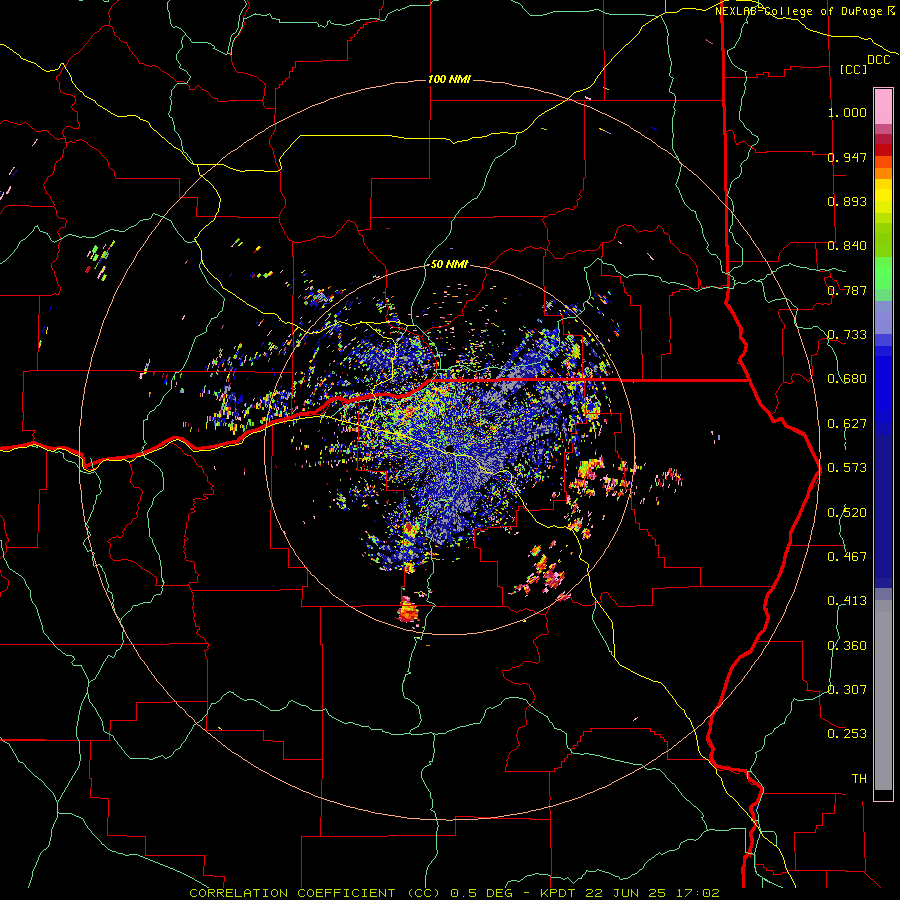Click the 0.467 legend value
This screenshot has width=900, height=900.
(x=847, y=557)
